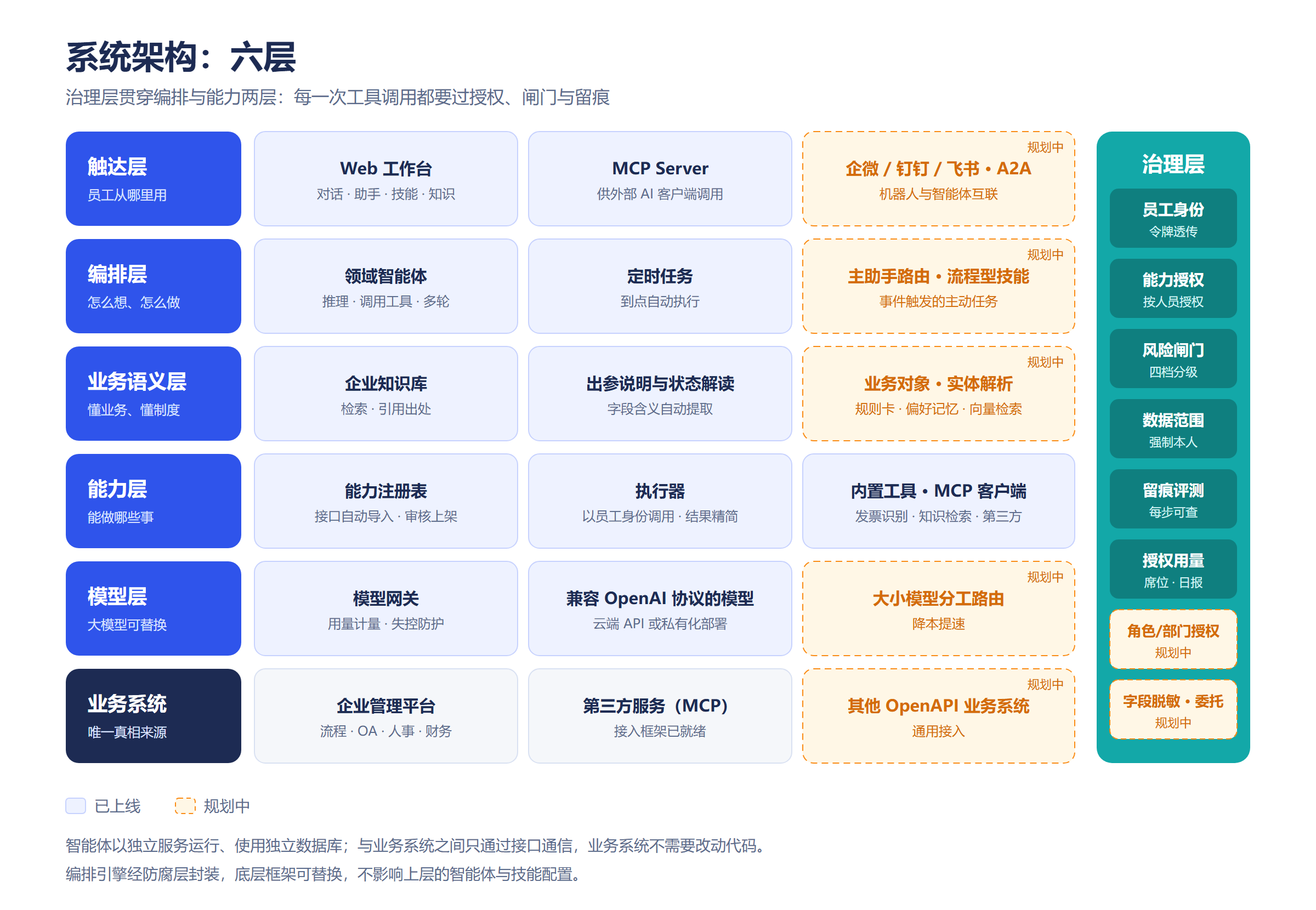1316x910 pixels.
Task: Open the 业务对象 · 实体解析 card
Action: 938,394
